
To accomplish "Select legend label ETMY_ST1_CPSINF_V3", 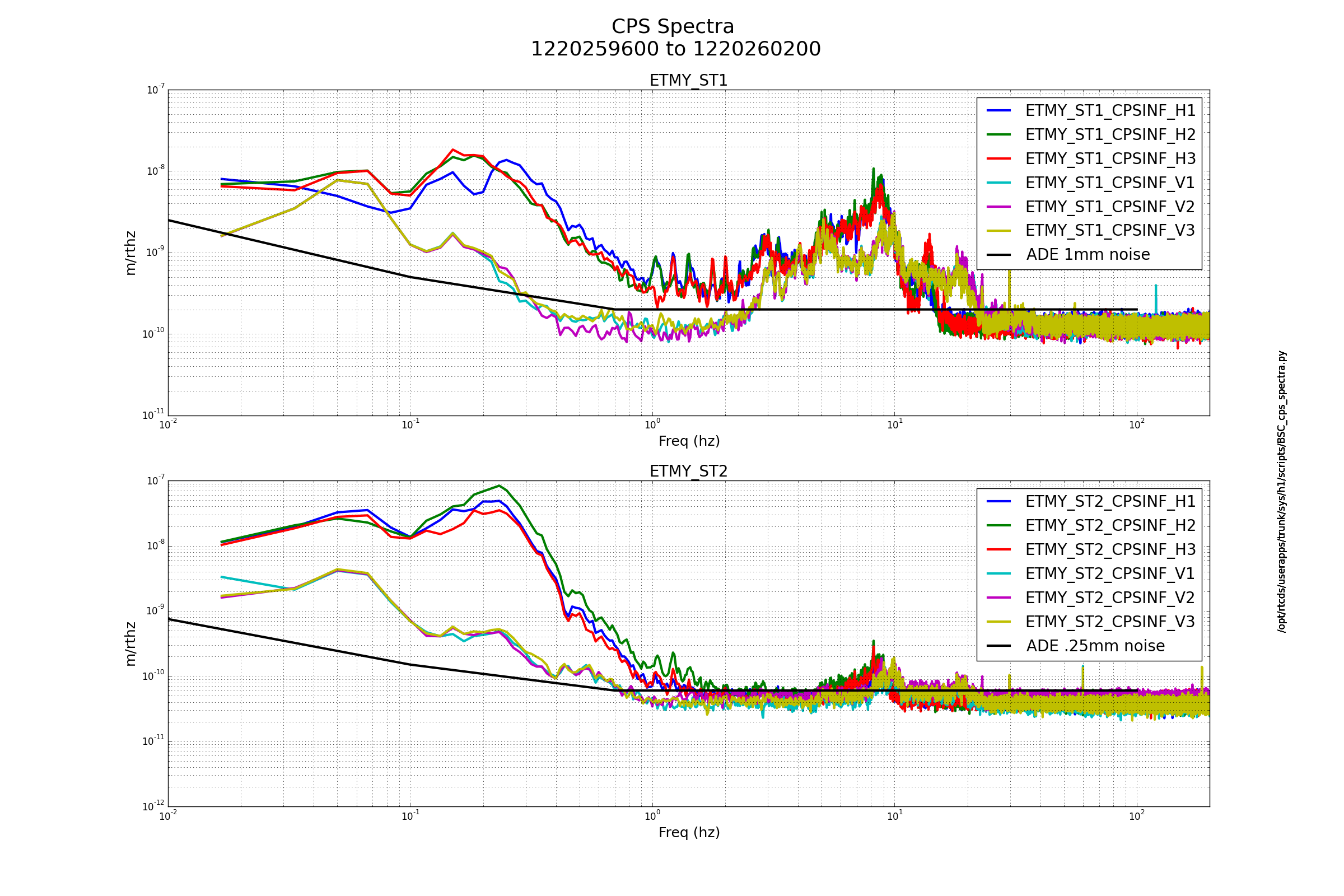I will (x=1110, y=230).
